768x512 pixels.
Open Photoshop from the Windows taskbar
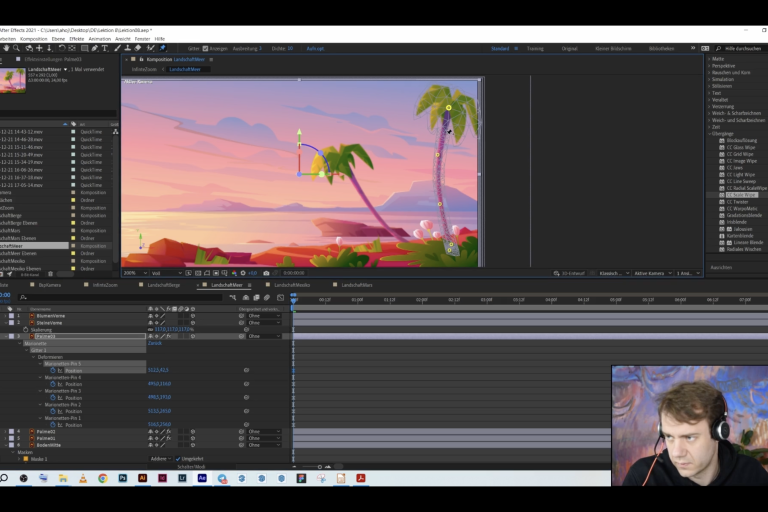(123, 478)
